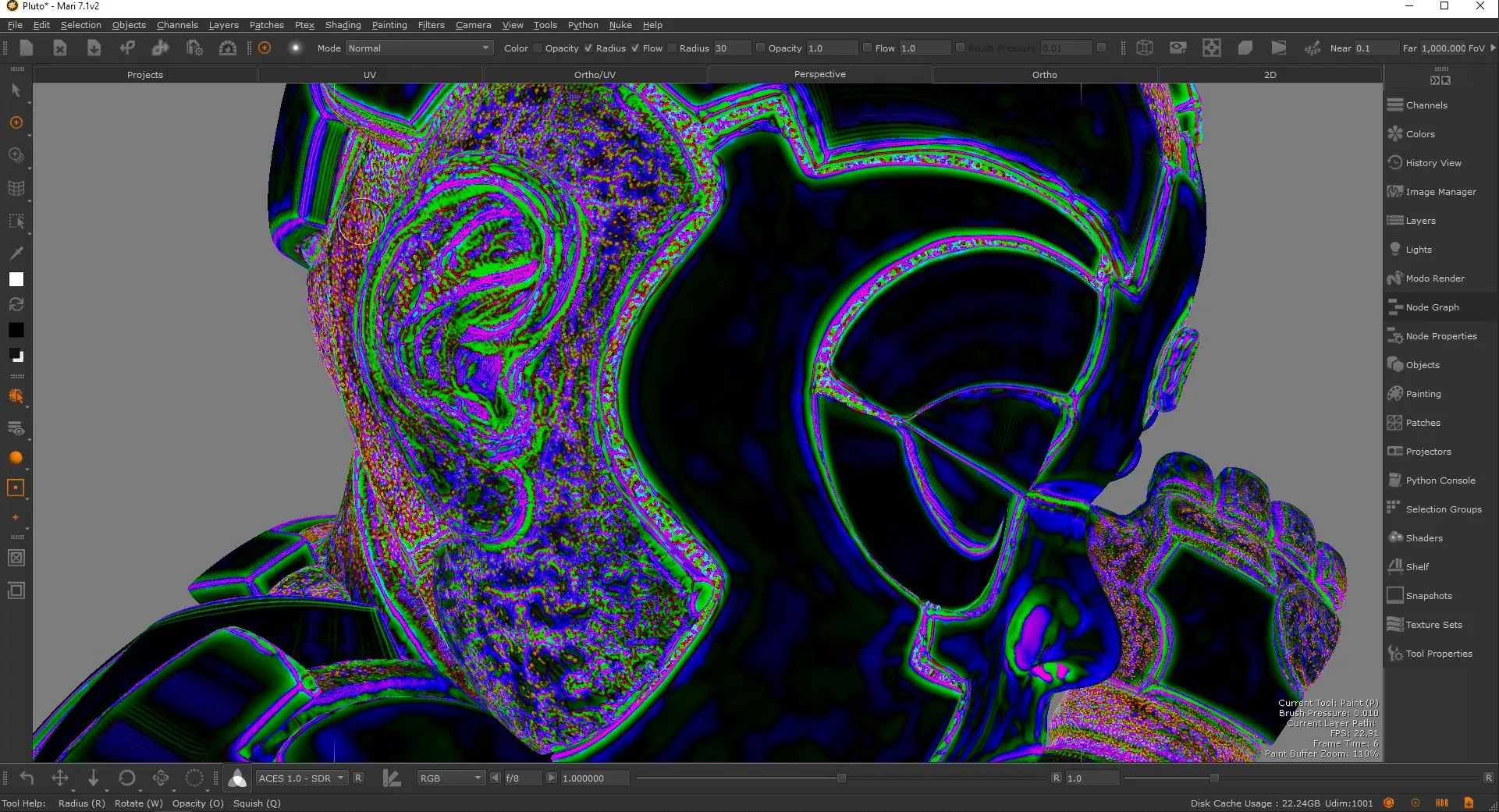Click the eye visibility icon in top toolbar
Viewport: 1499px width, 812px height.
(1178, 48)
